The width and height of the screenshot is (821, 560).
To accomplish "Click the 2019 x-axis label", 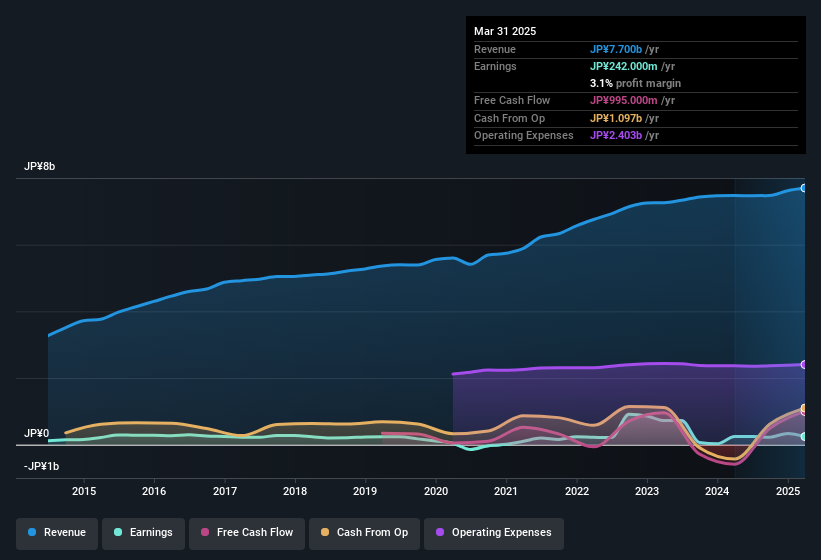I will [365, 491].
